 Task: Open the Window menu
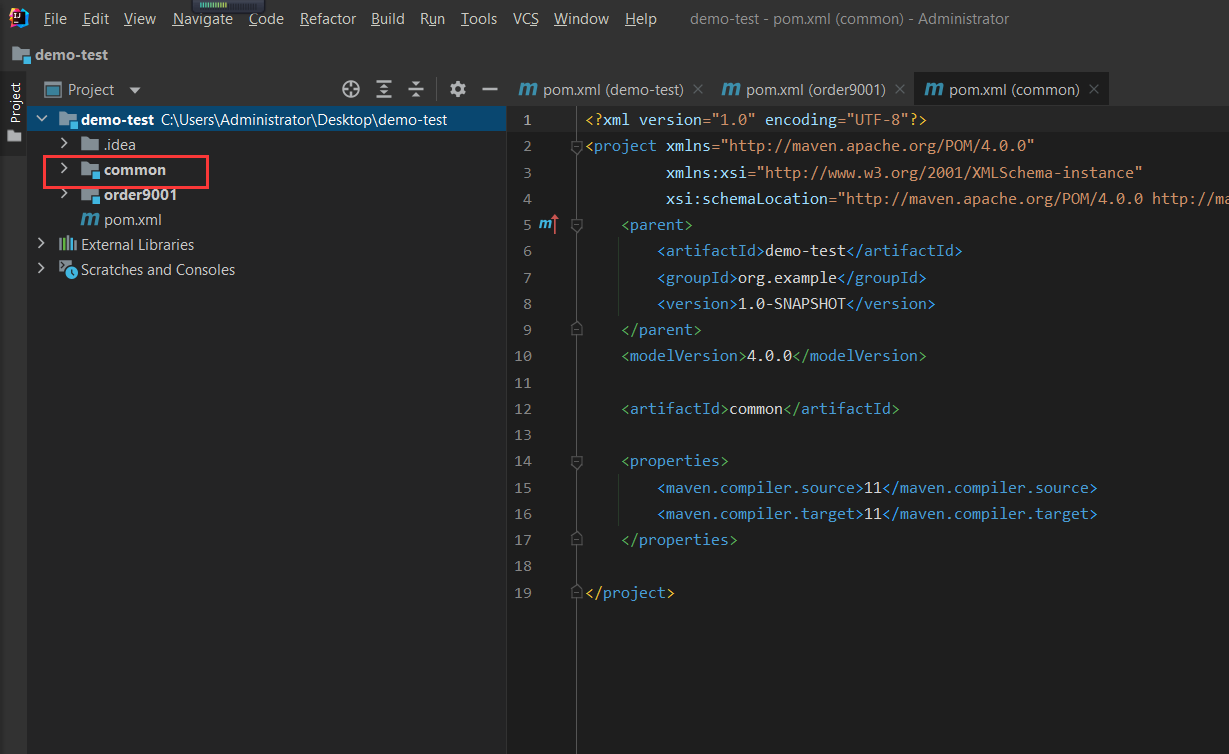[x=582, y=19]
